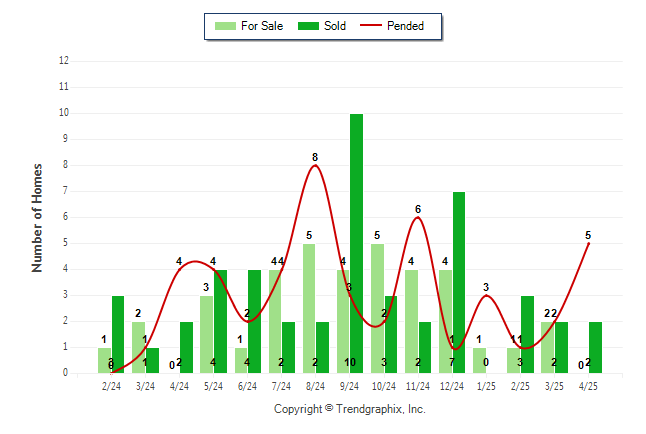
Task: Click the Copyright Trendgraphix, Inc. text
Action: 350,409
